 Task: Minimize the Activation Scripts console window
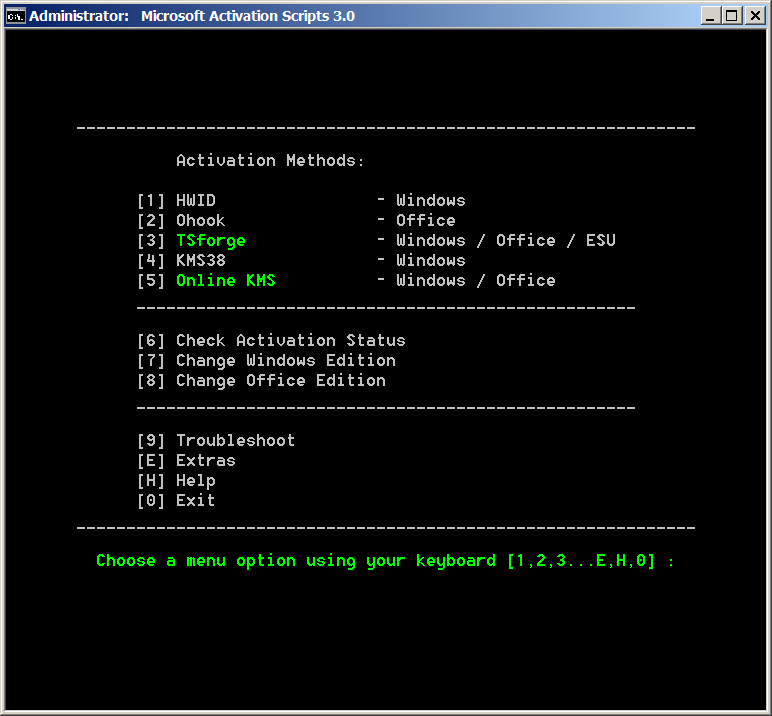711,16
